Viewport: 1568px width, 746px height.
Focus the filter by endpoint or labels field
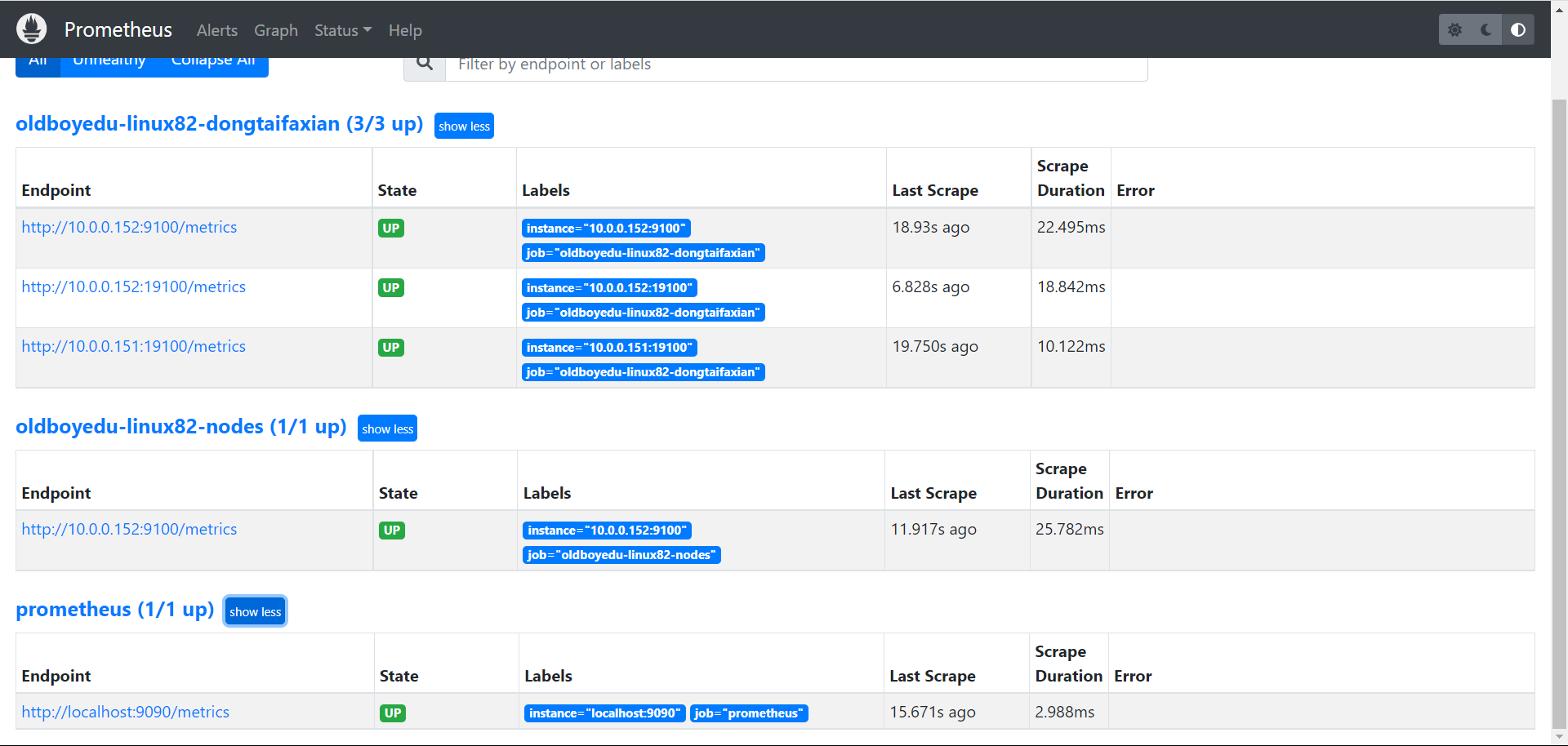[x=795, y=65]
